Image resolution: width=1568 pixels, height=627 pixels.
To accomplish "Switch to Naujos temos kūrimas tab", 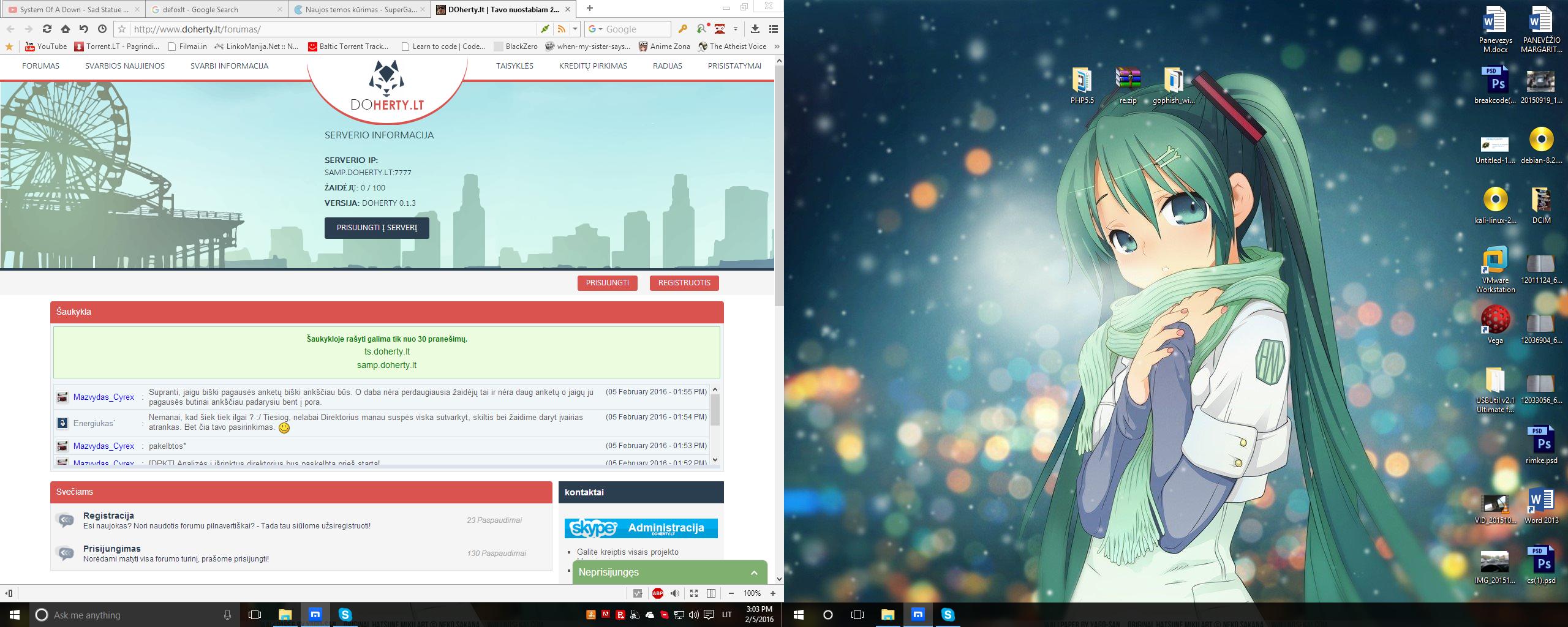I will [360, 9].
